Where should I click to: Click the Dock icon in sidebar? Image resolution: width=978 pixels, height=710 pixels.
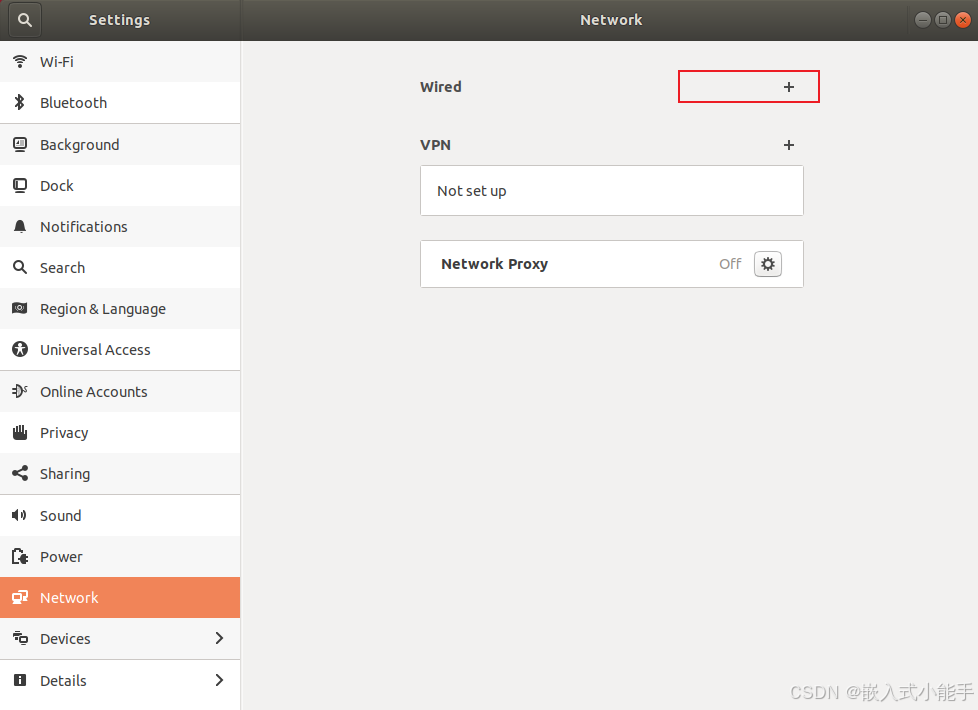[x=20, y=186]
